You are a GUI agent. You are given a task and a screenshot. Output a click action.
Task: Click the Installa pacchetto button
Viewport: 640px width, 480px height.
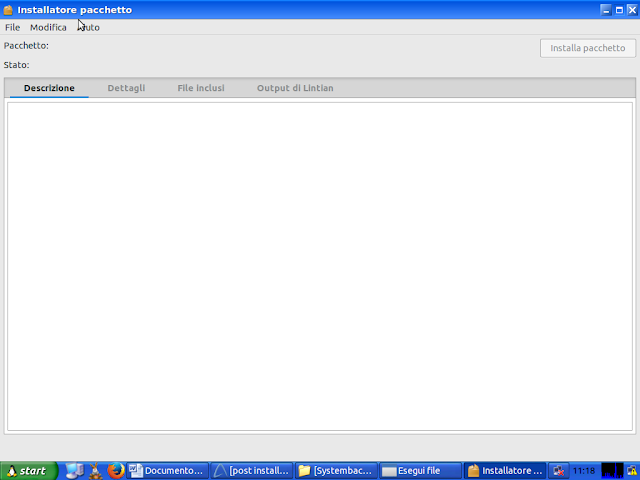588,48
